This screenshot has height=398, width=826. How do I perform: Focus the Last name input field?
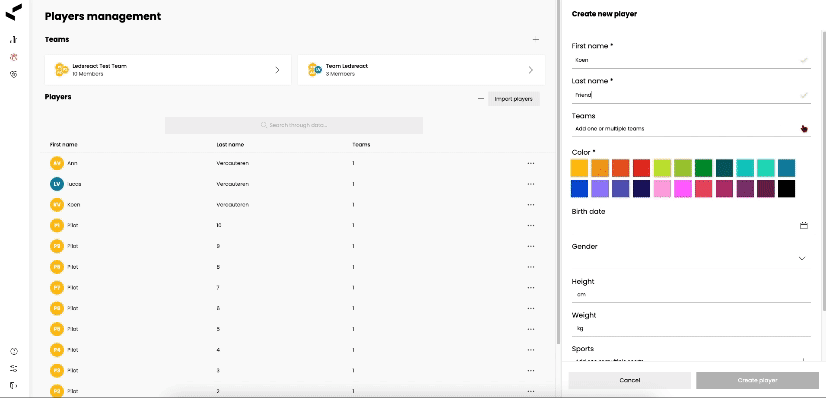691,95
